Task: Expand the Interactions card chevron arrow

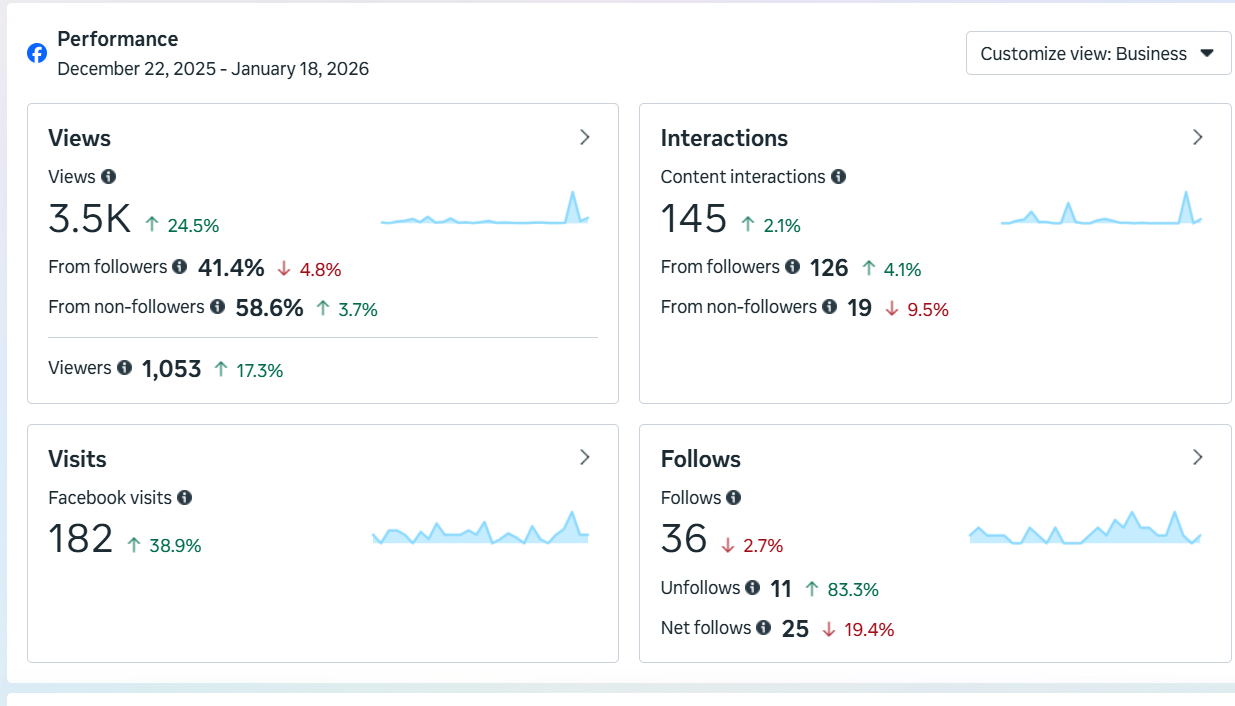Action: click(x=1197, y=138)
